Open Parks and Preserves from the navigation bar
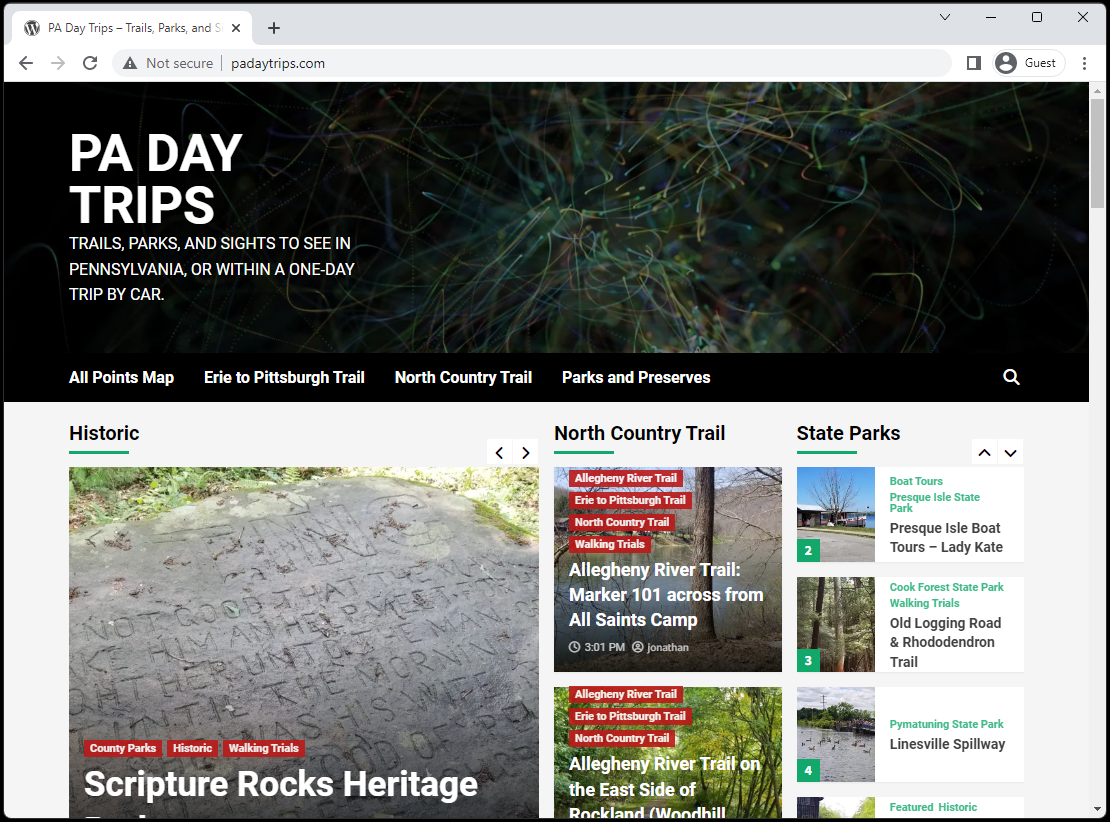This screenshot has height=822, width=1110. tap(636, 377)
